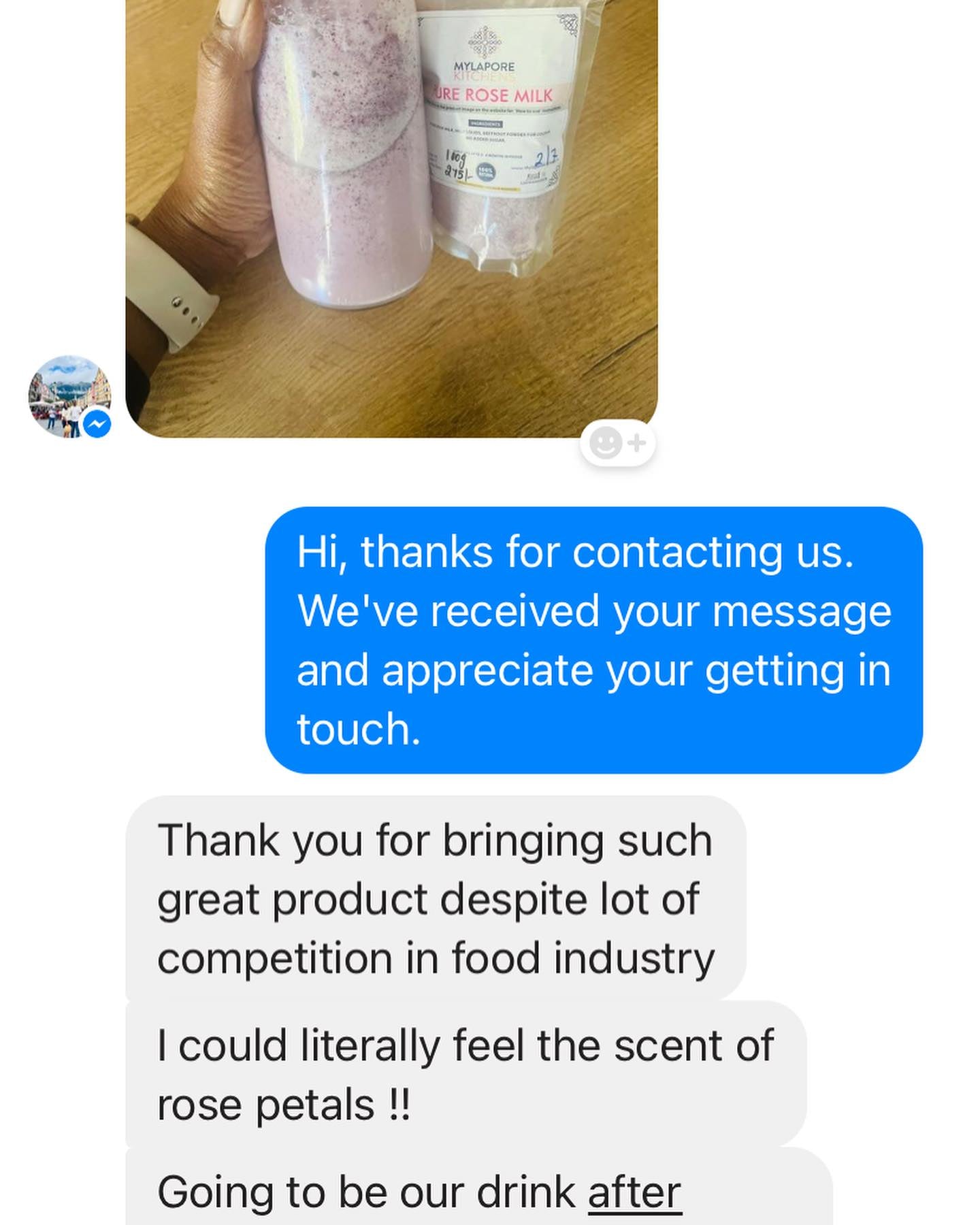
Task: Select the "scent of rose petals" message
Action: (x=465, y=1075)
